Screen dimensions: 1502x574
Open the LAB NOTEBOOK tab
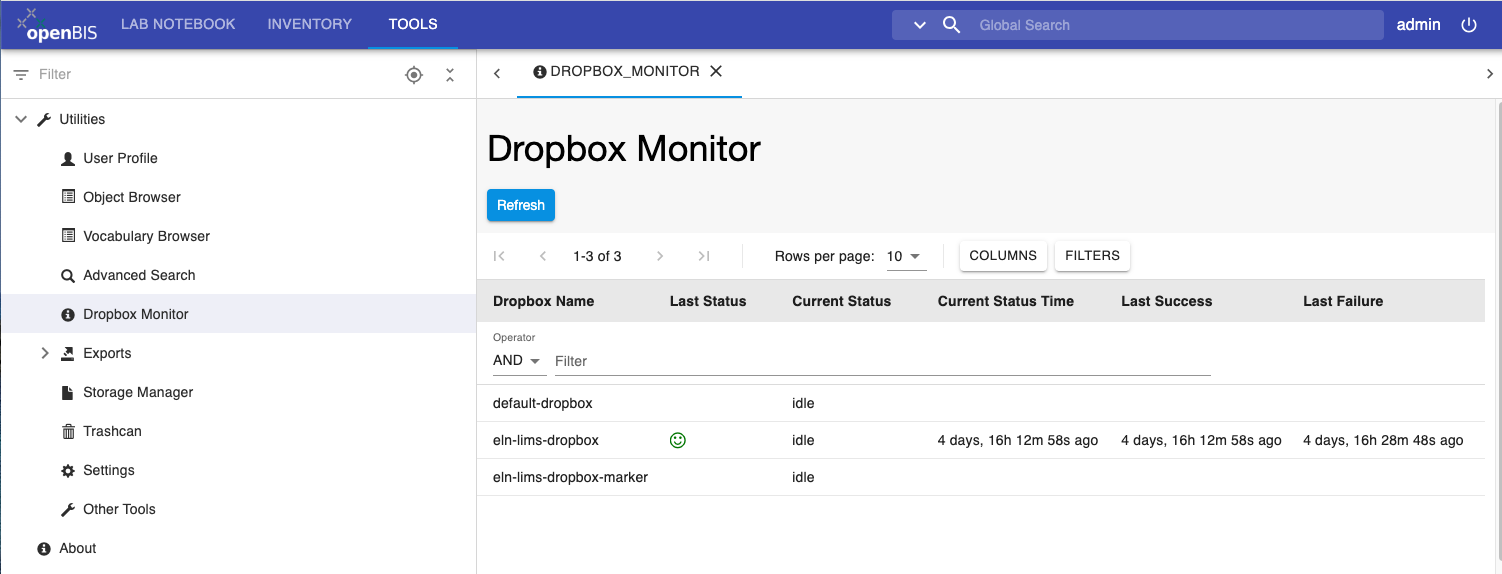(x=178, y=24)
